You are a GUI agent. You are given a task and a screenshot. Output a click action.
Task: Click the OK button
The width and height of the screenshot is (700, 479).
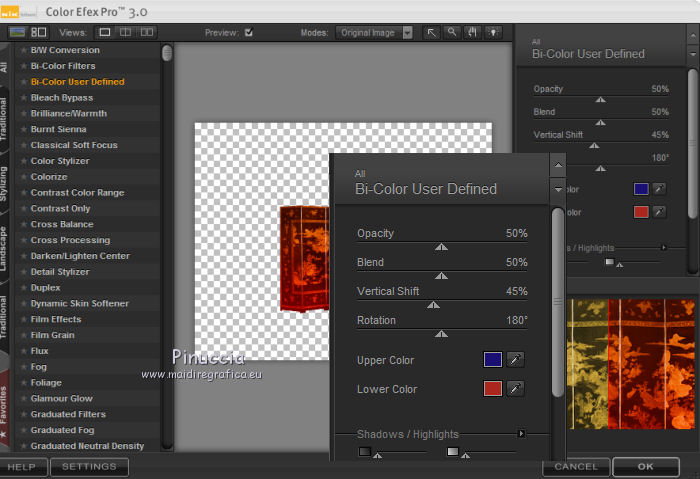[x=645, y=467]
